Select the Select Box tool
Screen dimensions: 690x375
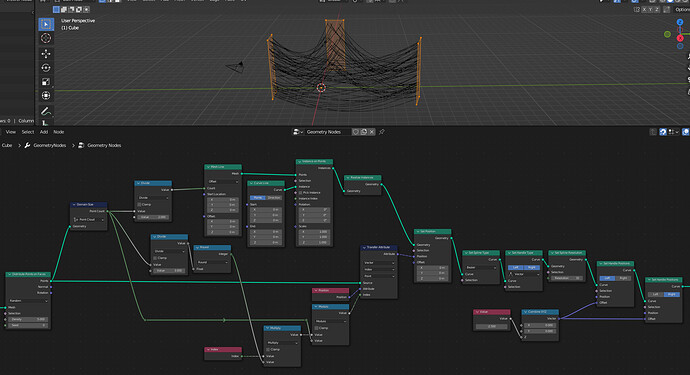46,24
